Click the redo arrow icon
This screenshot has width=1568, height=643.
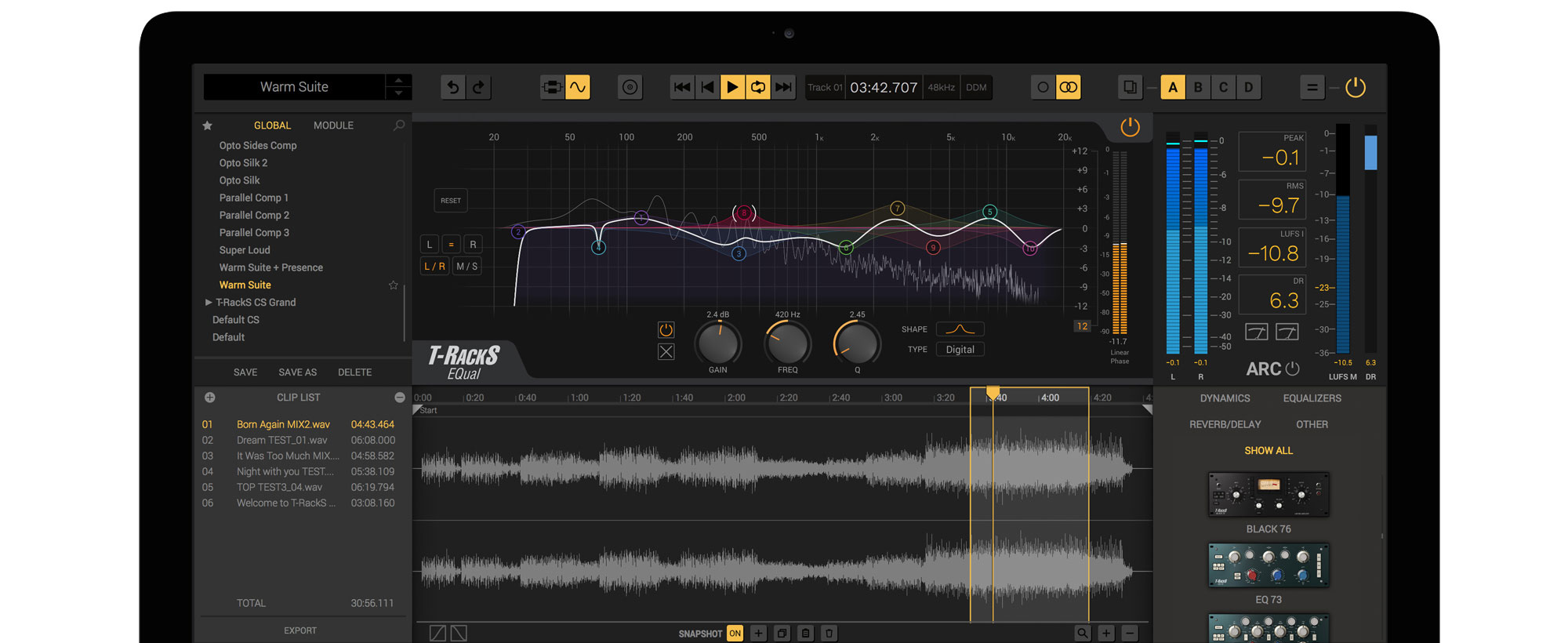[x=478, y=87]
